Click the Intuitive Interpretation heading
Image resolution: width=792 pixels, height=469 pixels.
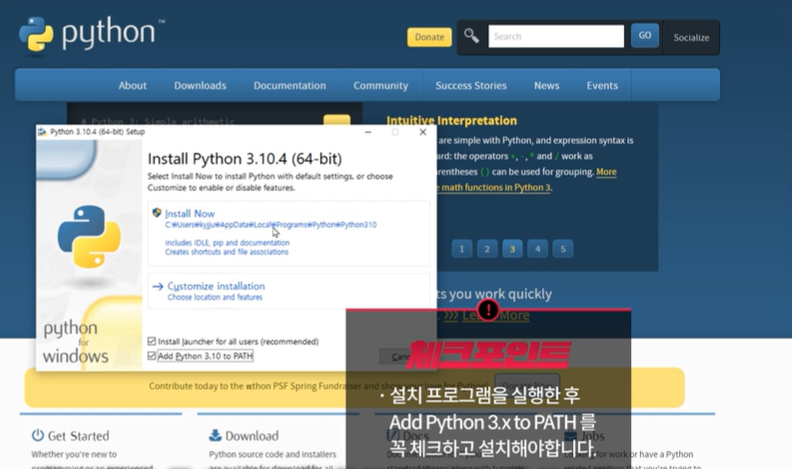point(452,120)
